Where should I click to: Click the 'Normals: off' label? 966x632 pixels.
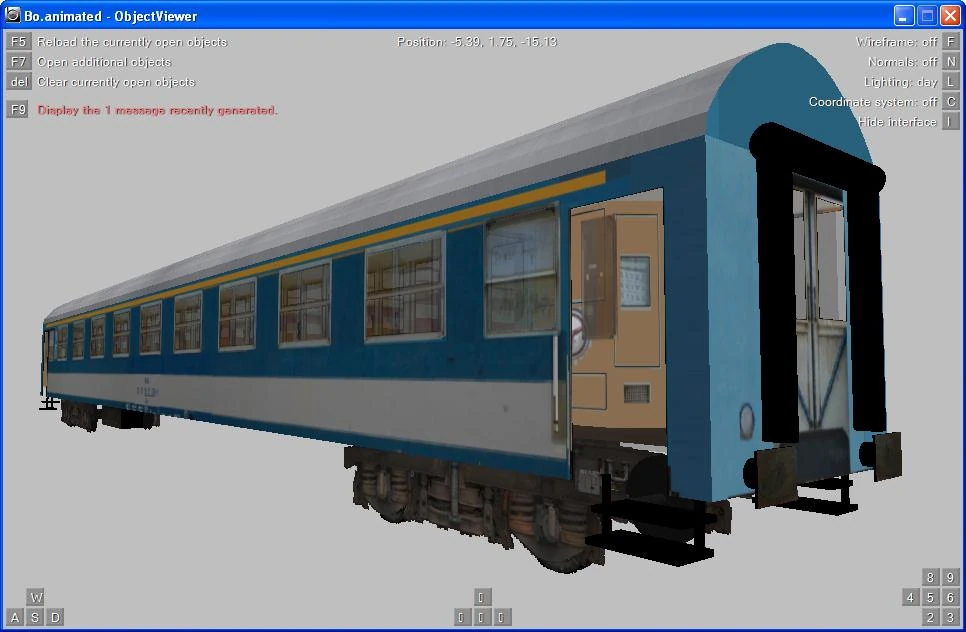(903, 62)
